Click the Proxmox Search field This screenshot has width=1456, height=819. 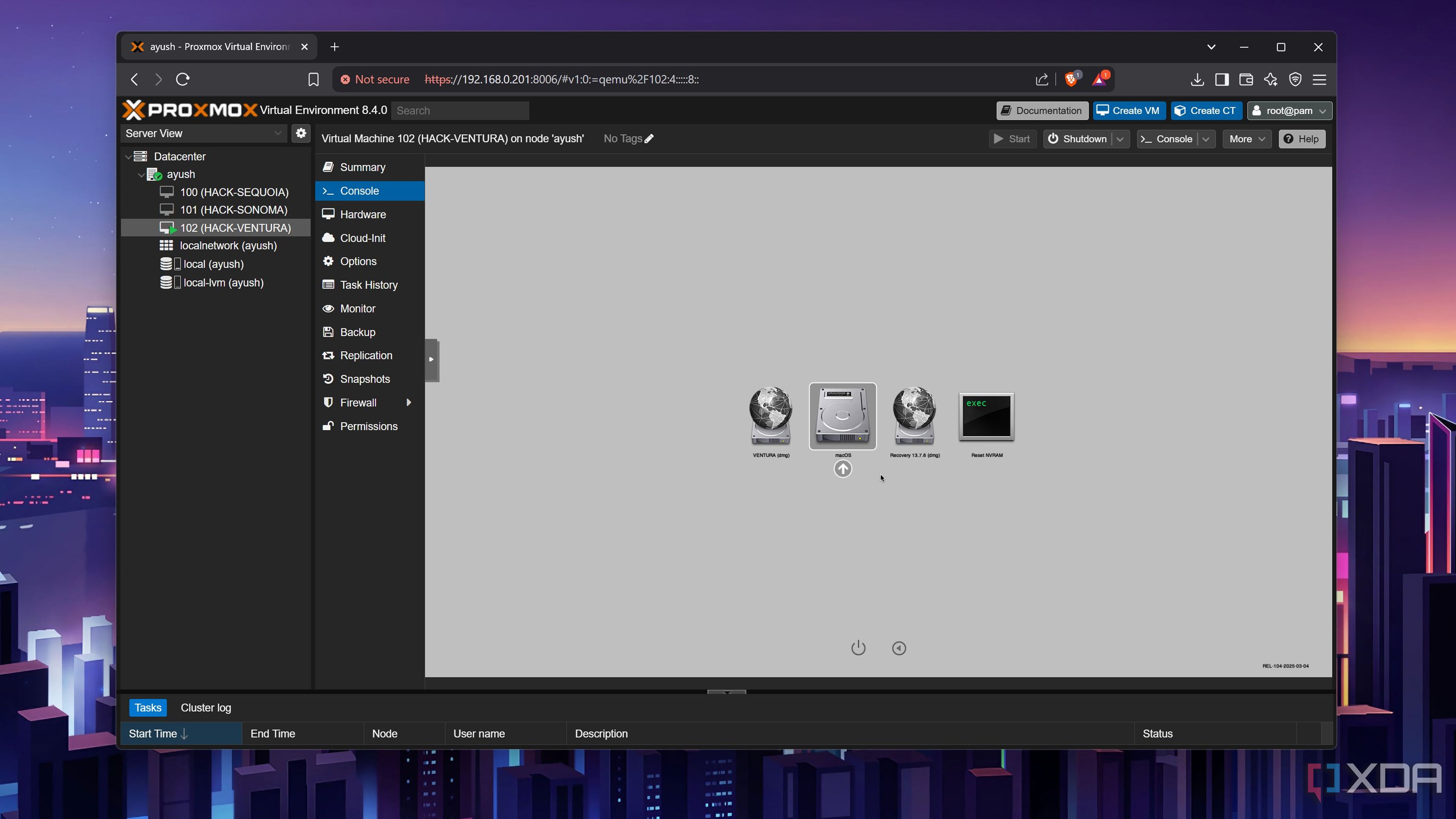[460, 111]
